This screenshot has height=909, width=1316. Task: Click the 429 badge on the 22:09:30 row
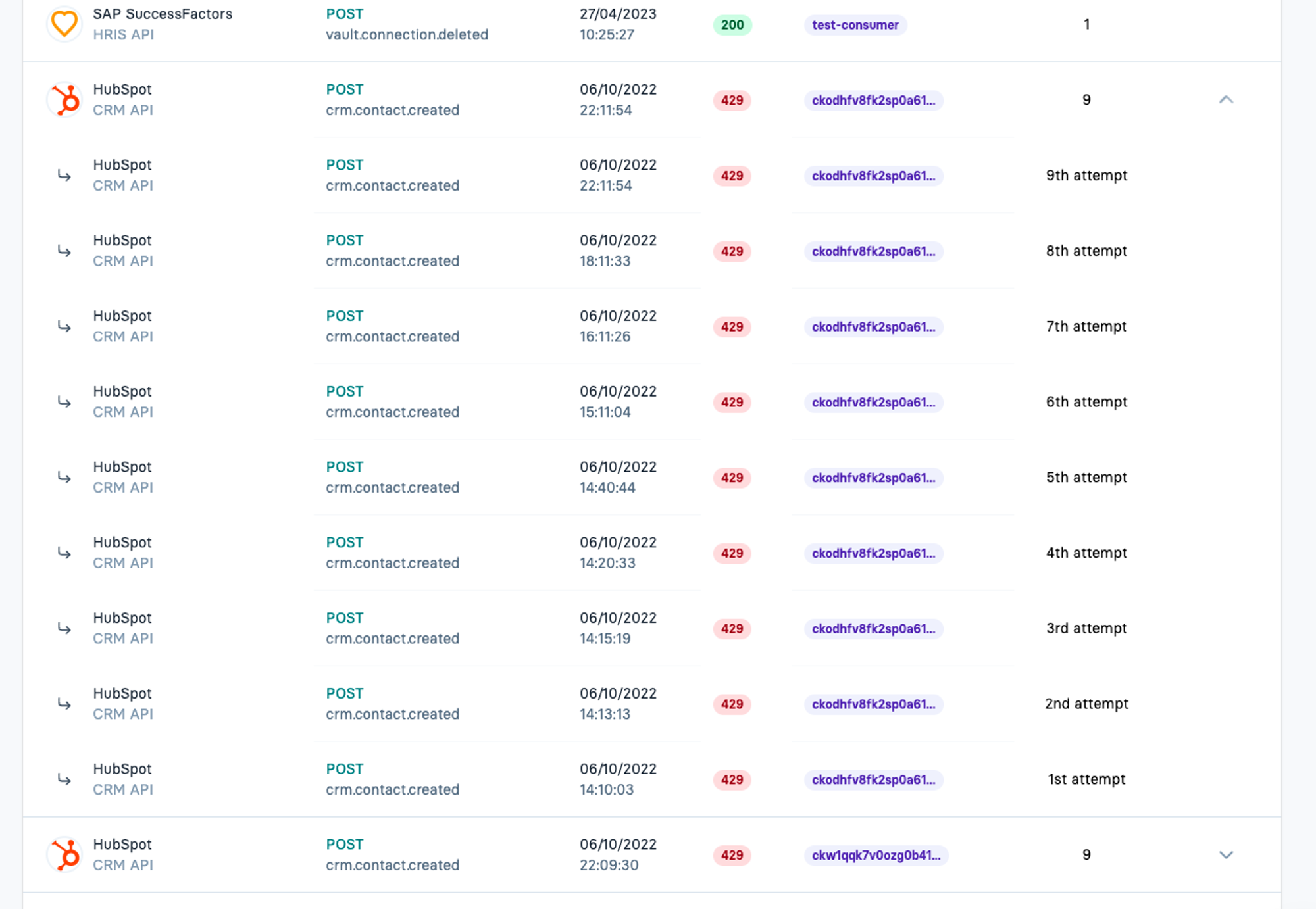732,855
